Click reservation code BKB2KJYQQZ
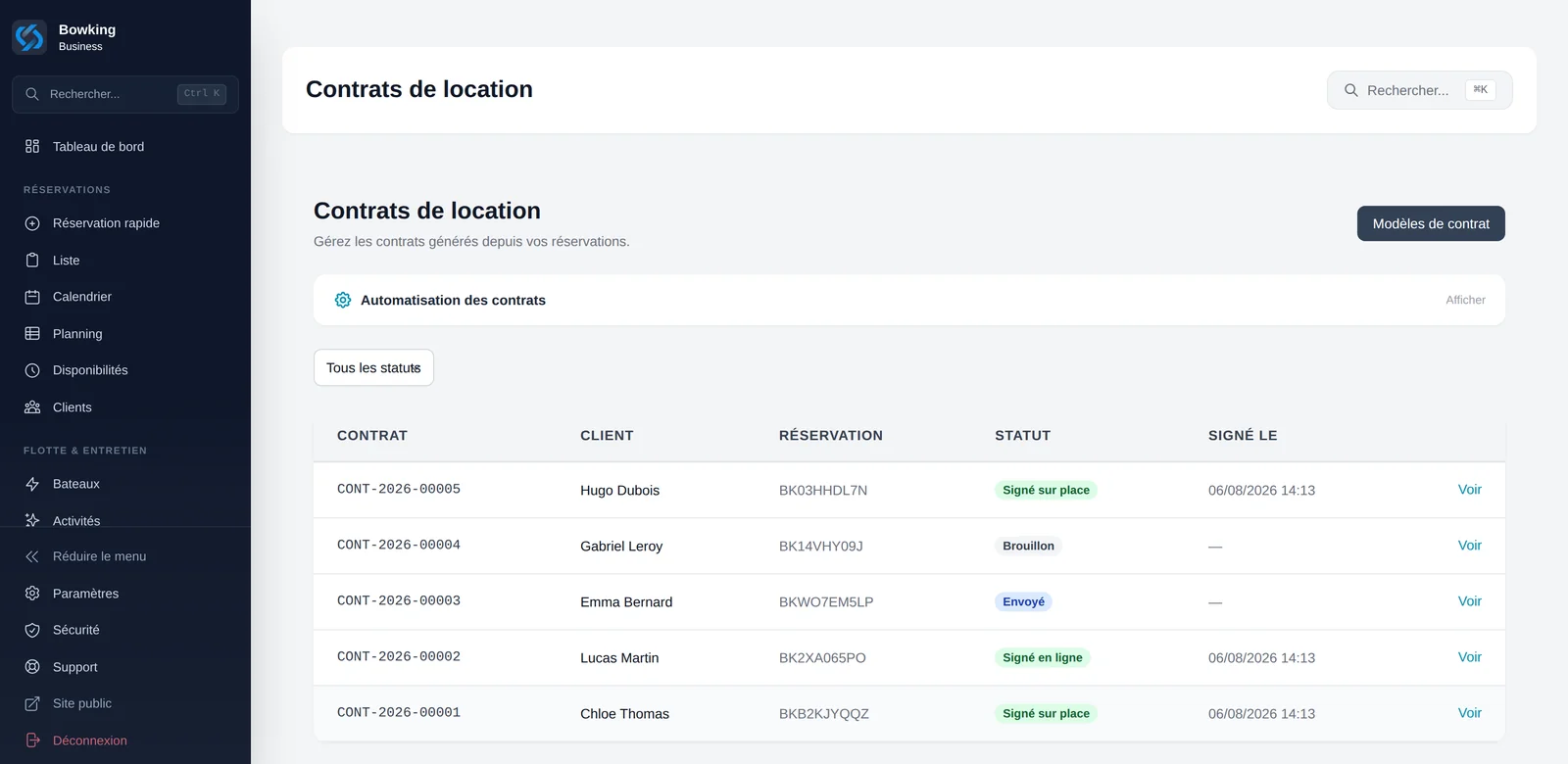The width and height of the screenshot is (1568, 764). tap(824, 714)
